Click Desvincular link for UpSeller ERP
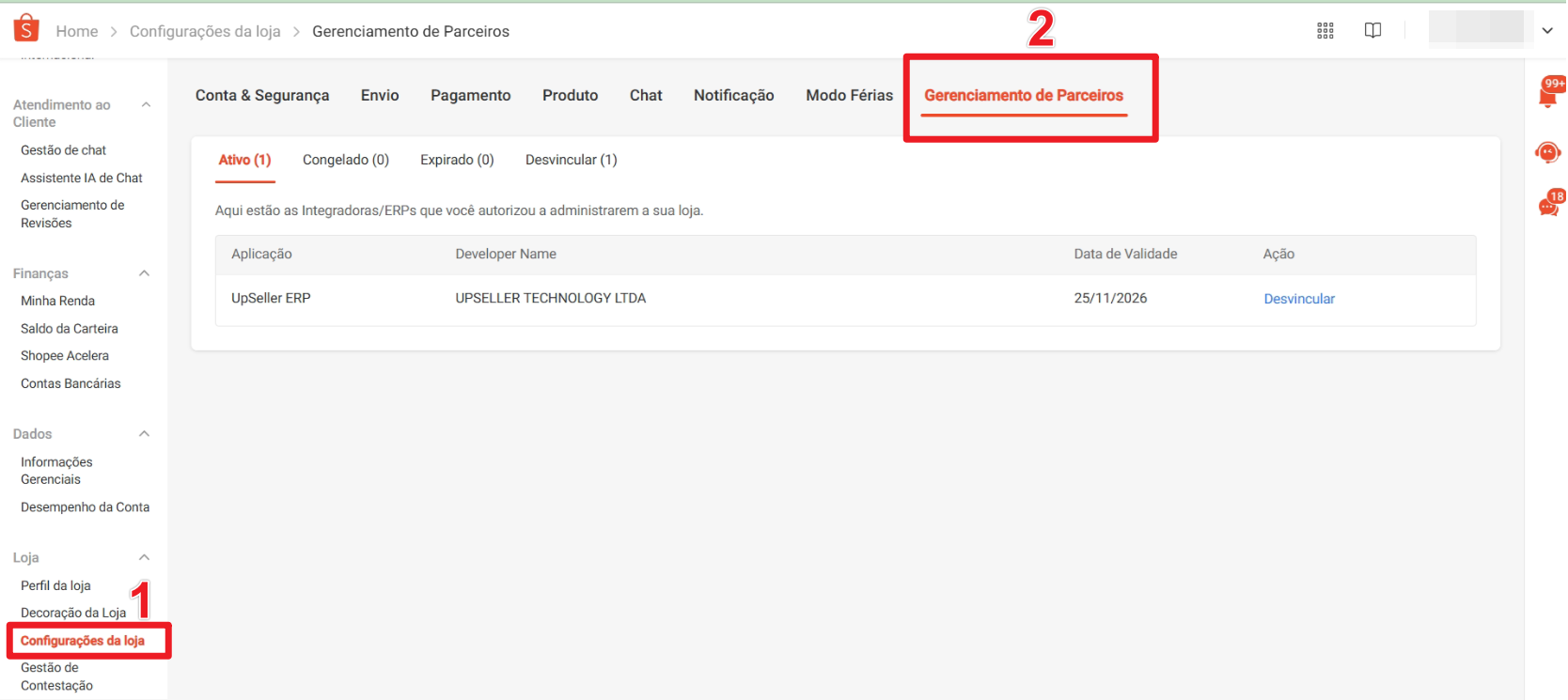 (1298, 299)
